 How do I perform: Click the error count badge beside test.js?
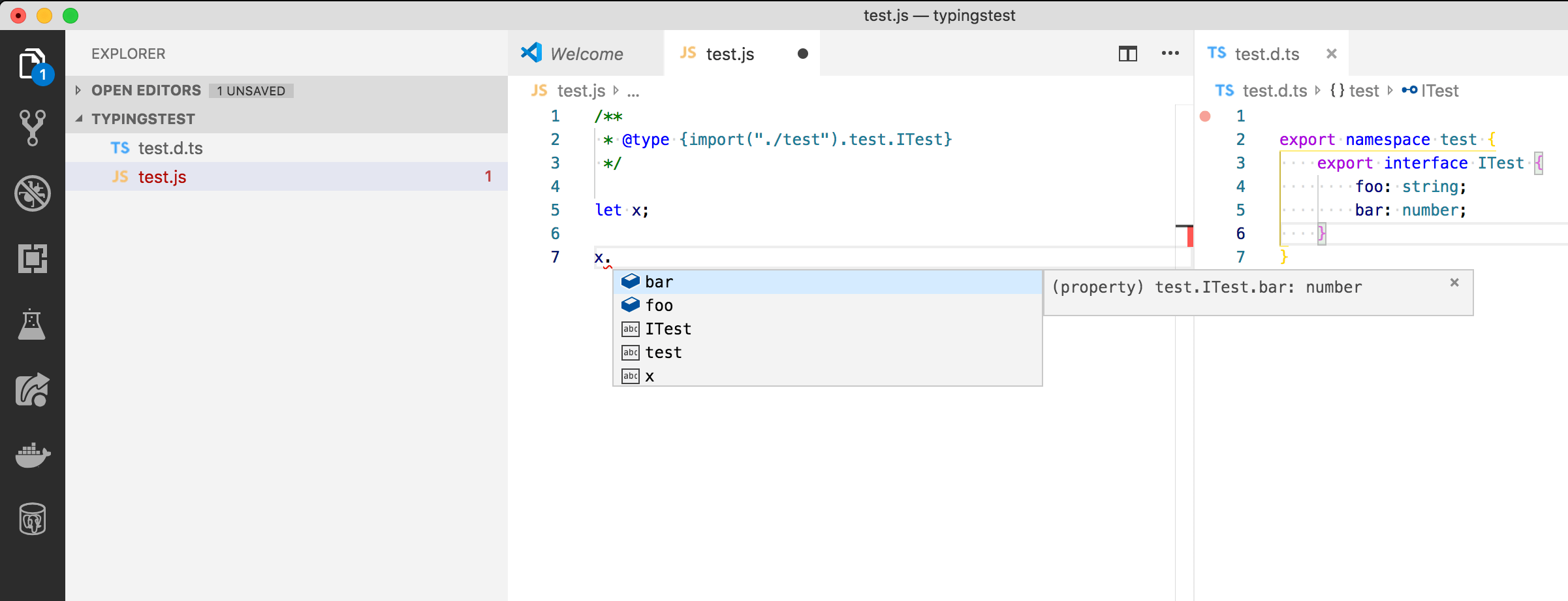coord(488,176)
